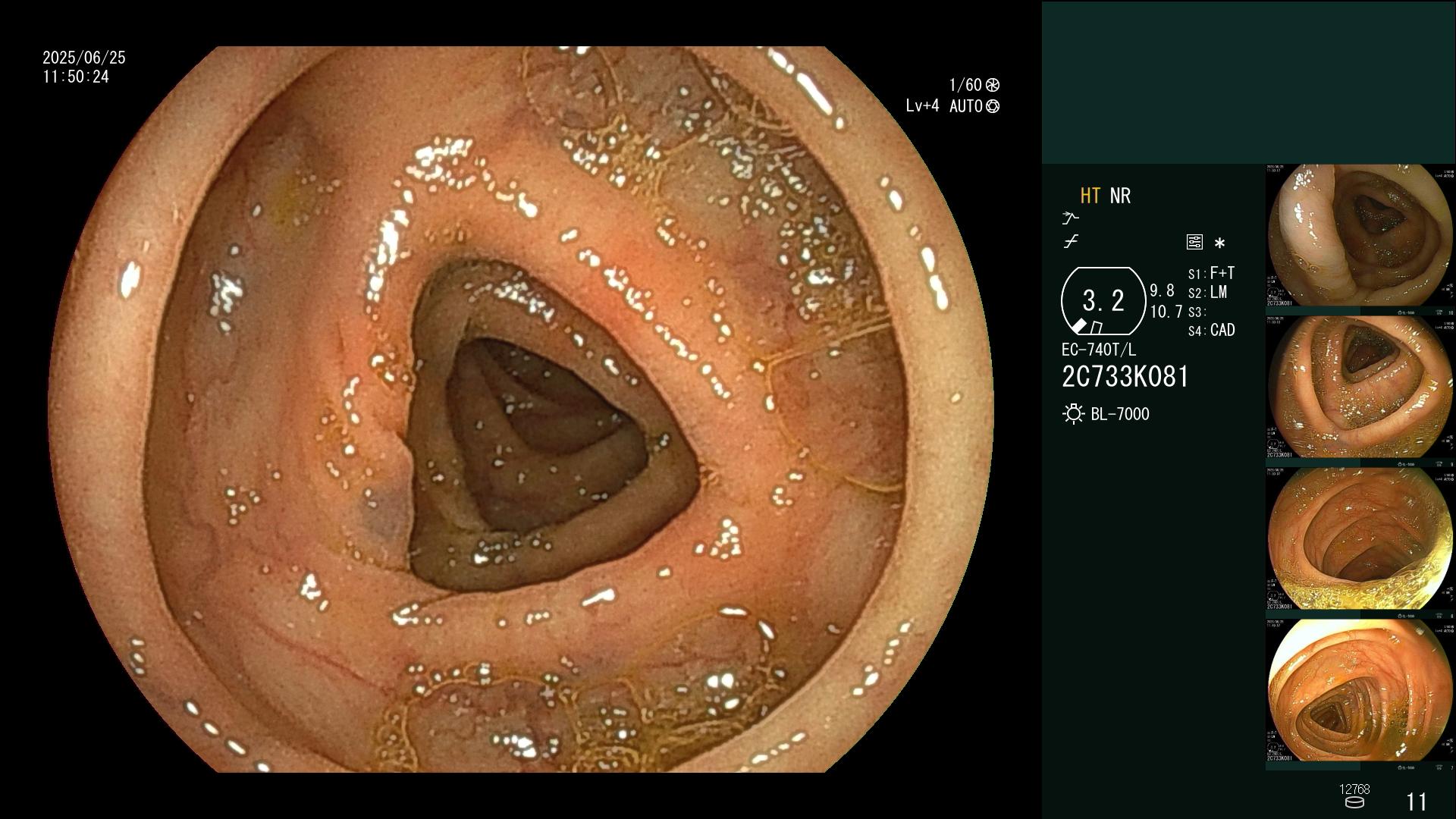Image resolution: width=1456 pixels, height=819 pixels.
Task: Click the scope model EC-740T/L
Action: click(x=1099, y=350)
